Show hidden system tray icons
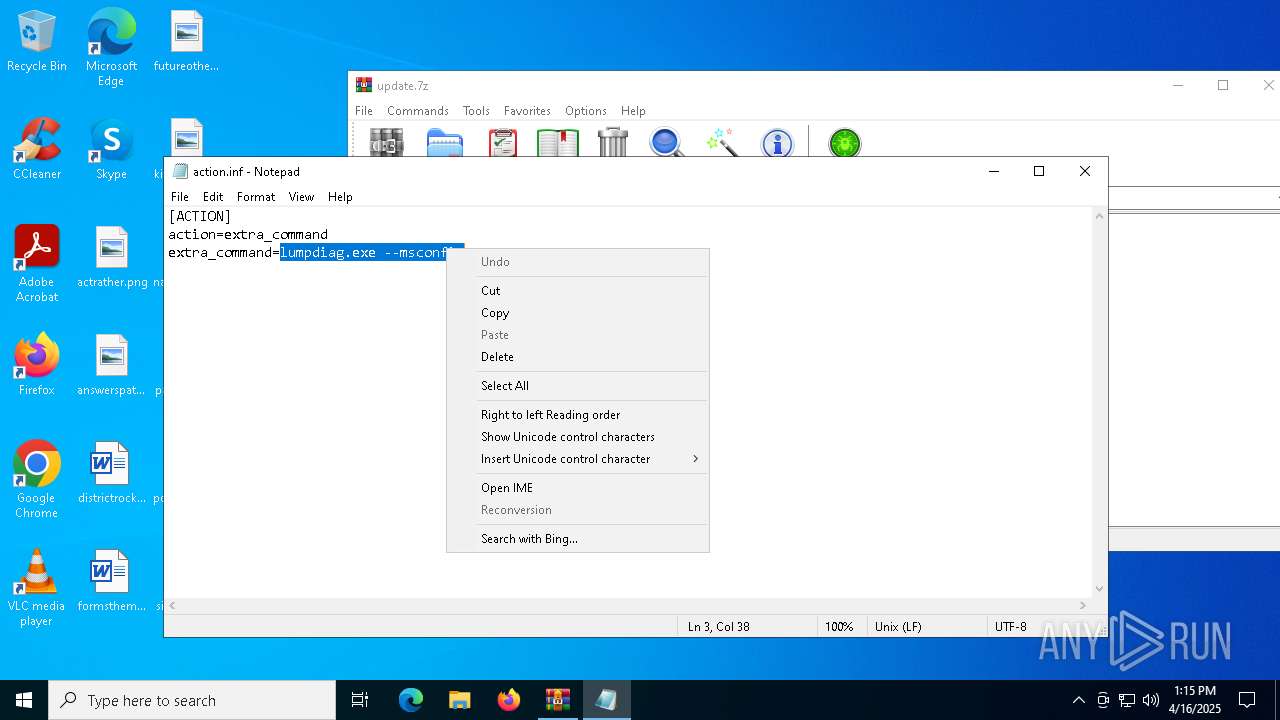This screenshot has height=720, width=1280. [x=1078, y=700]
